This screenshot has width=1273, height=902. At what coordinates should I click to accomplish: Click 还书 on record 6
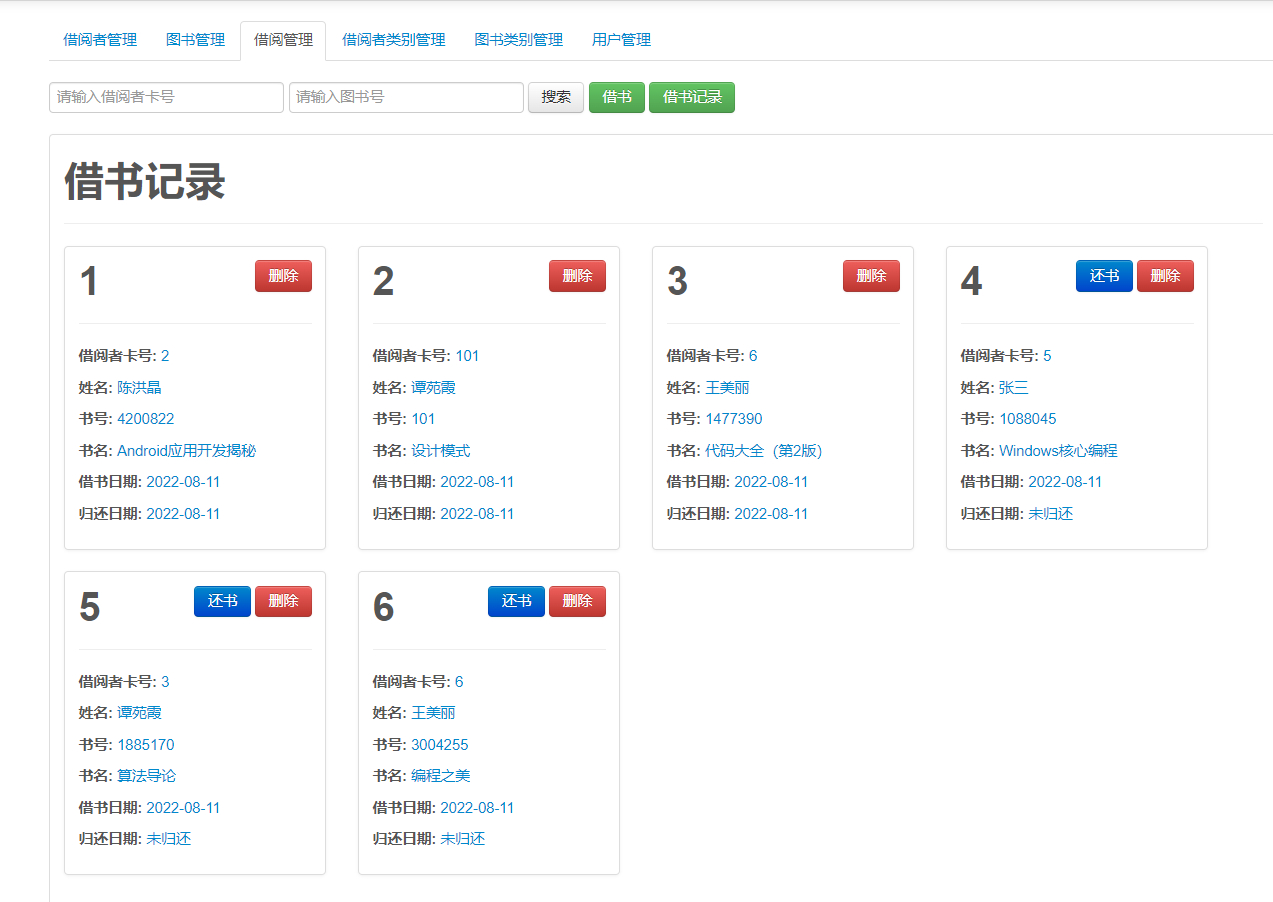(x=516, y=601)
